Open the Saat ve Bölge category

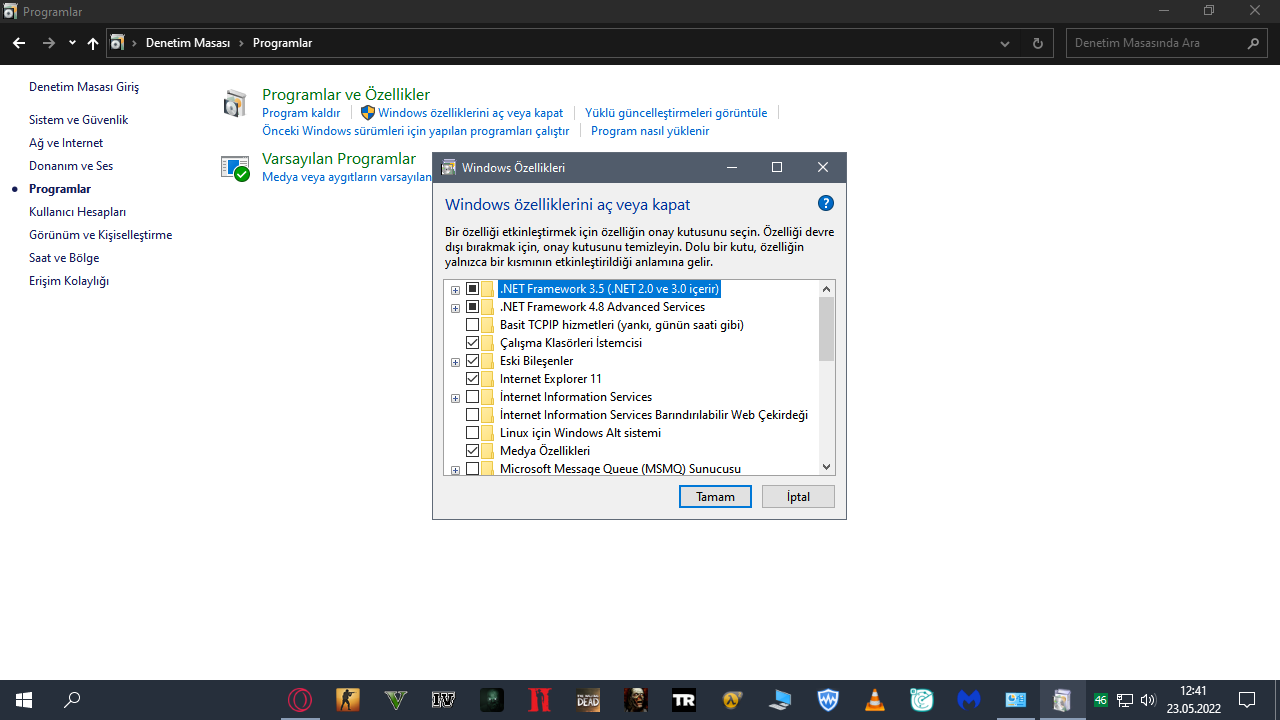tap(64, 258)
